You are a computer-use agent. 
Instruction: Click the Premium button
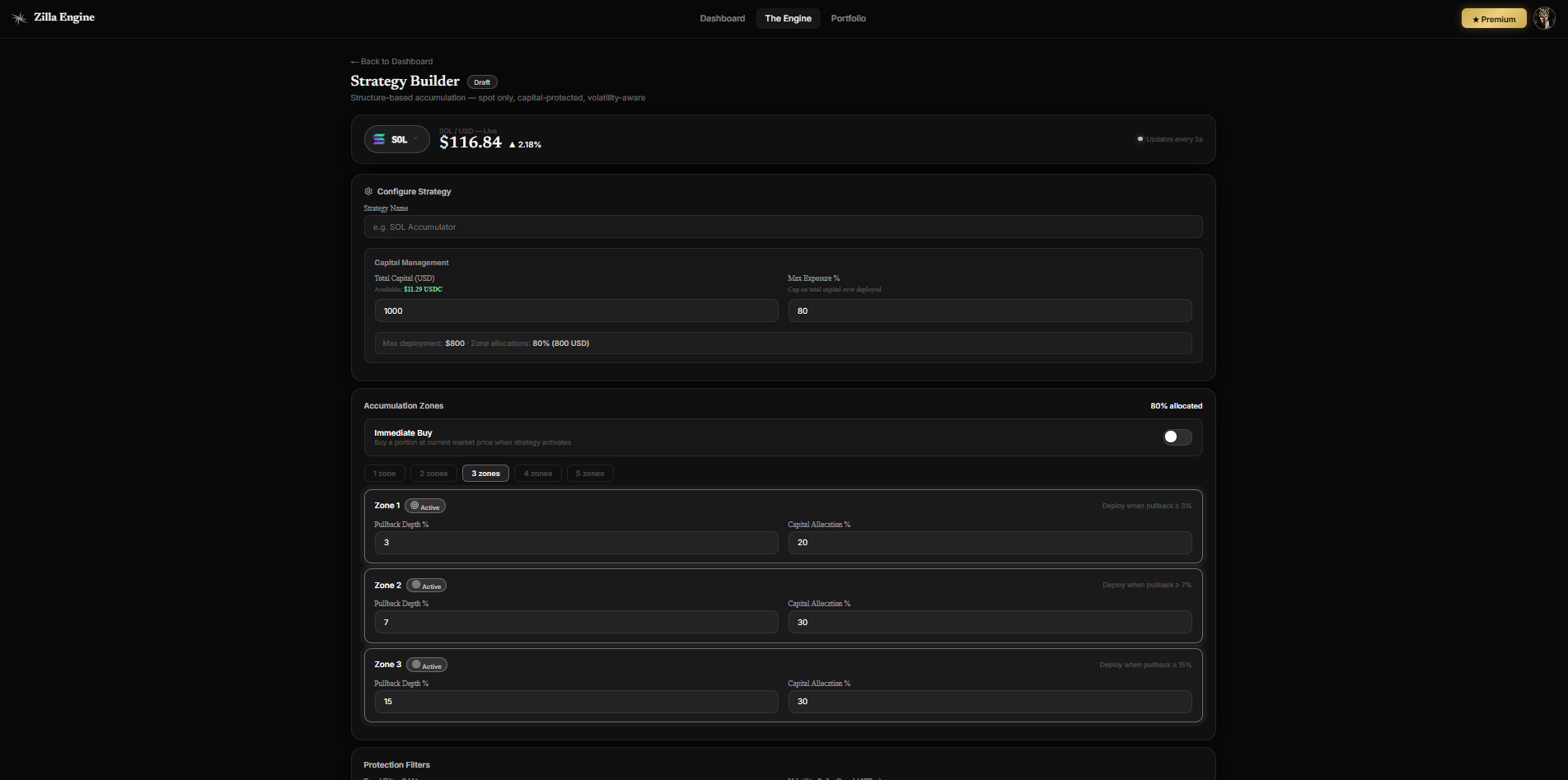[1494, 18]
